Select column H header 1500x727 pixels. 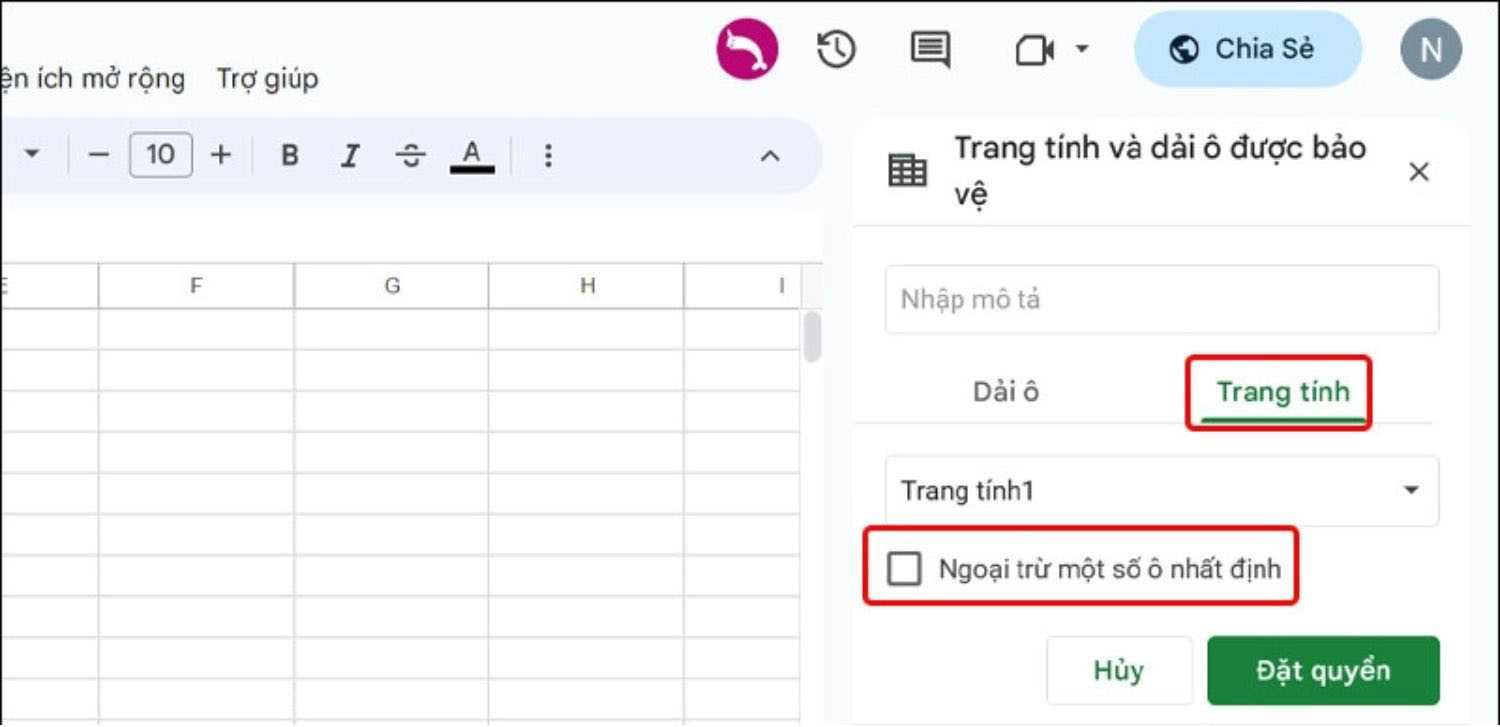[x=587, y=286]
